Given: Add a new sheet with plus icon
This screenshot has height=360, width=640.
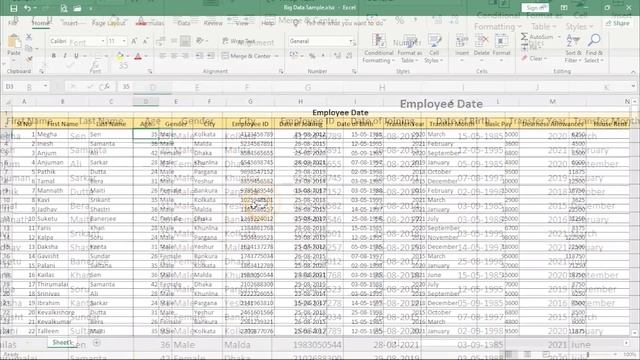Looking at the screenshot, I should [96, 343].
